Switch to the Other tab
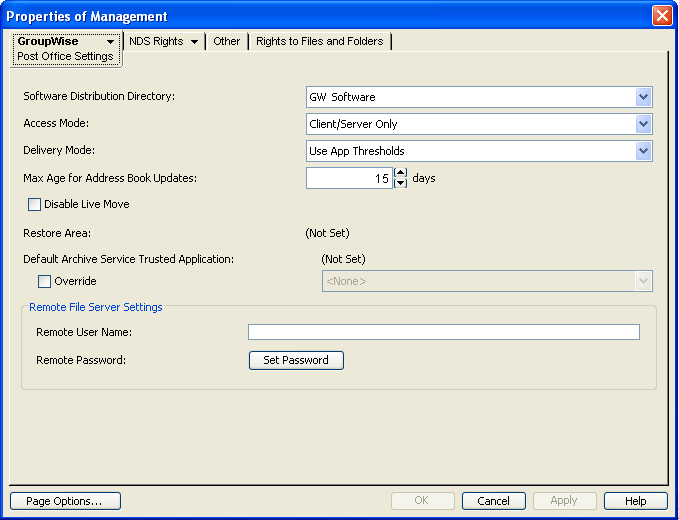Screen dimensions: 679x520 (227, 41)
